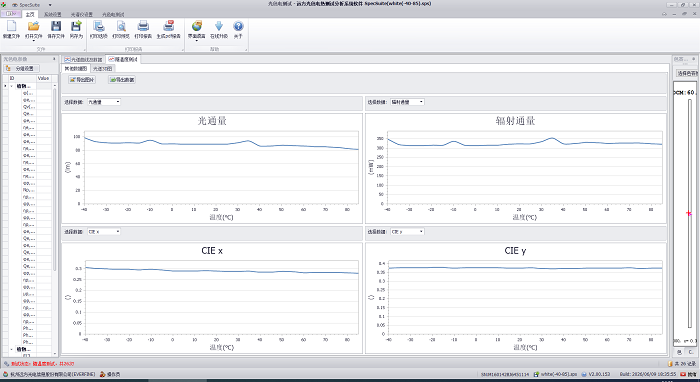This screenshot has height=382, width=700.
Task: Switch to the 光谱3D图 sub-tab
Action: [x=103, y=69]
